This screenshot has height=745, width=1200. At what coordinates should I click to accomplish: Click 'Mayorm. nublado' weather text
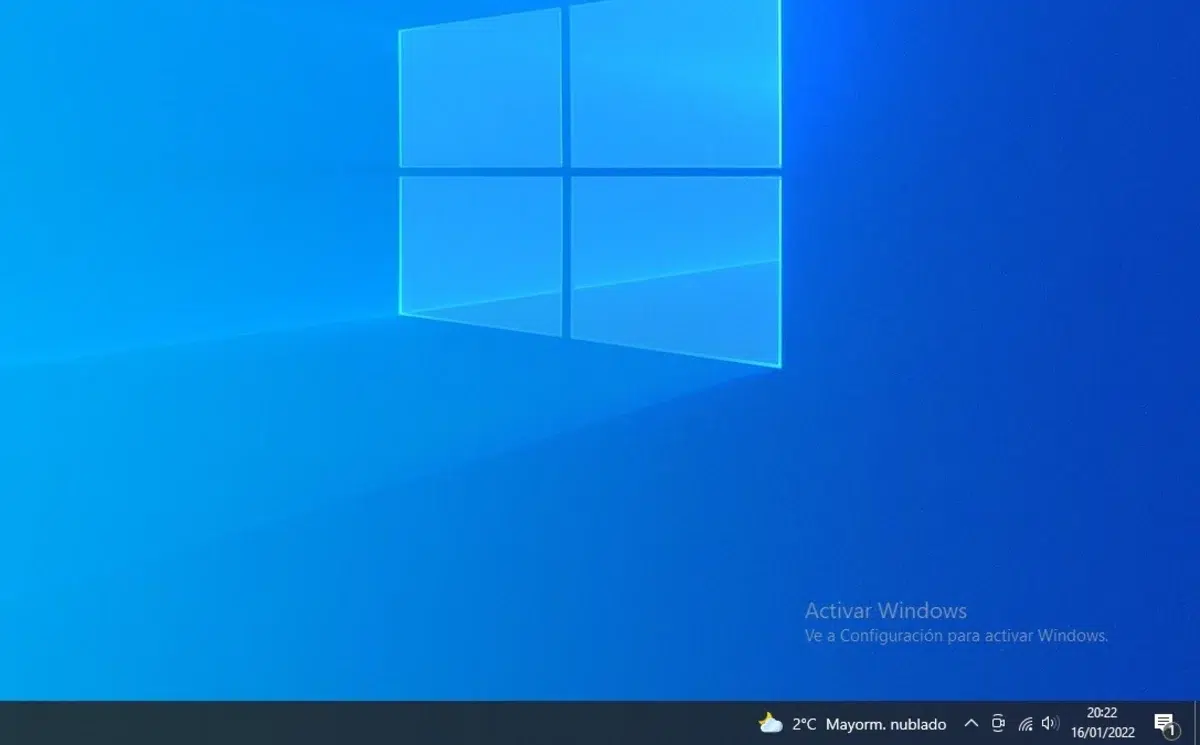click(886, 723)
